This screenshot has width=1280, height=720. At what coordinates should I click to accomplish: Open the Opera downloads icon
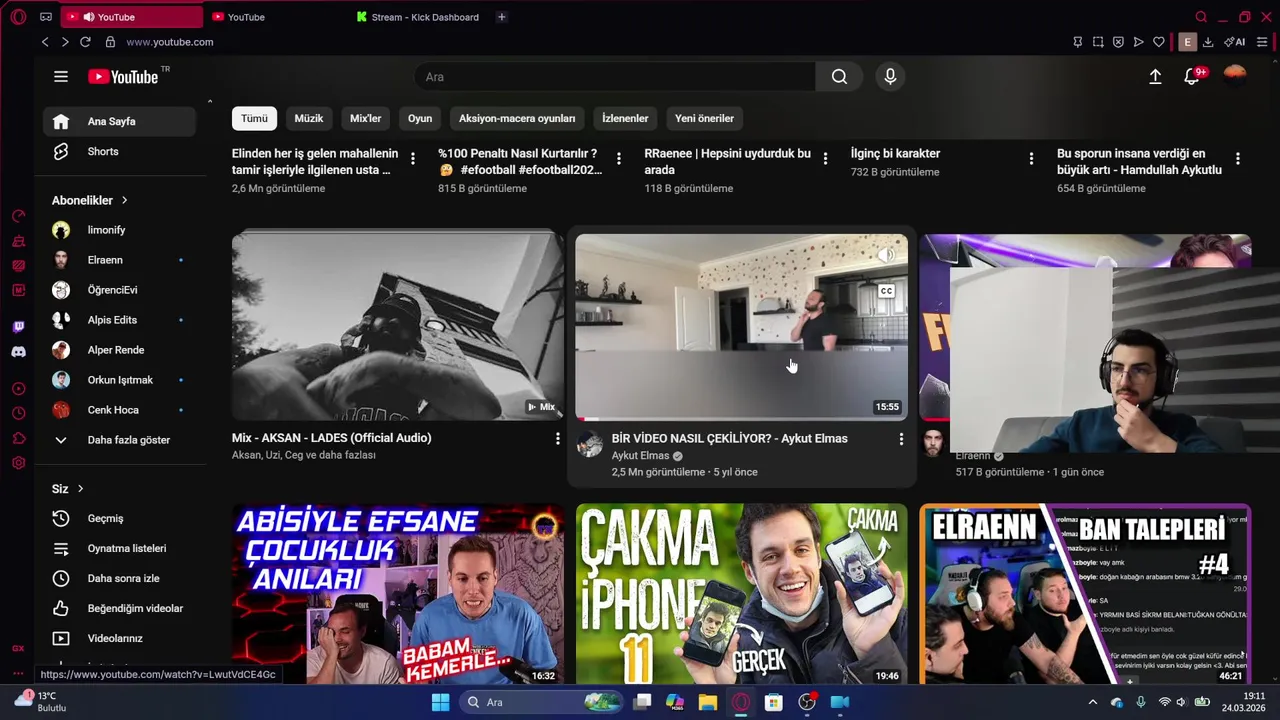coord(1208,42)
